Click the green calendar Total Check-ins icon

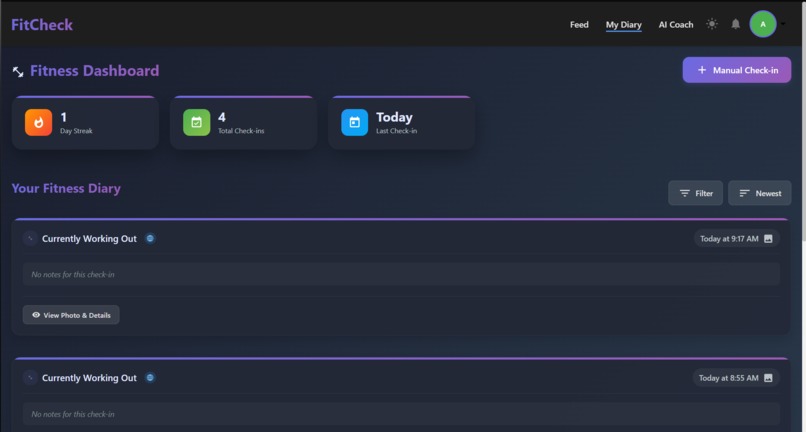tap(196, 122)
